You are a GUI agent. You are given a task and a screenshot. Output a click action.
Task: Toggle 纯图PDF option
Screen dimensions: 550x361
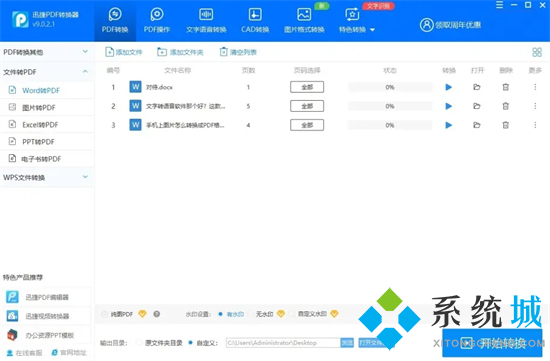click(x=105, y=314)
